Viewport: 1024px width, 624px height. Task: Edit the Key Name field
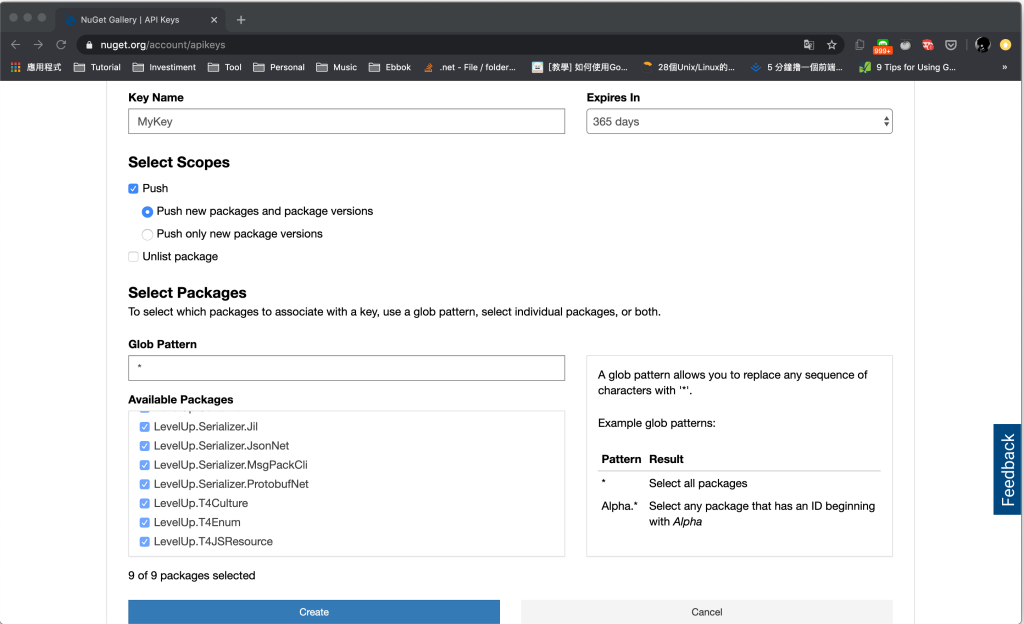[x=346, y=121]
